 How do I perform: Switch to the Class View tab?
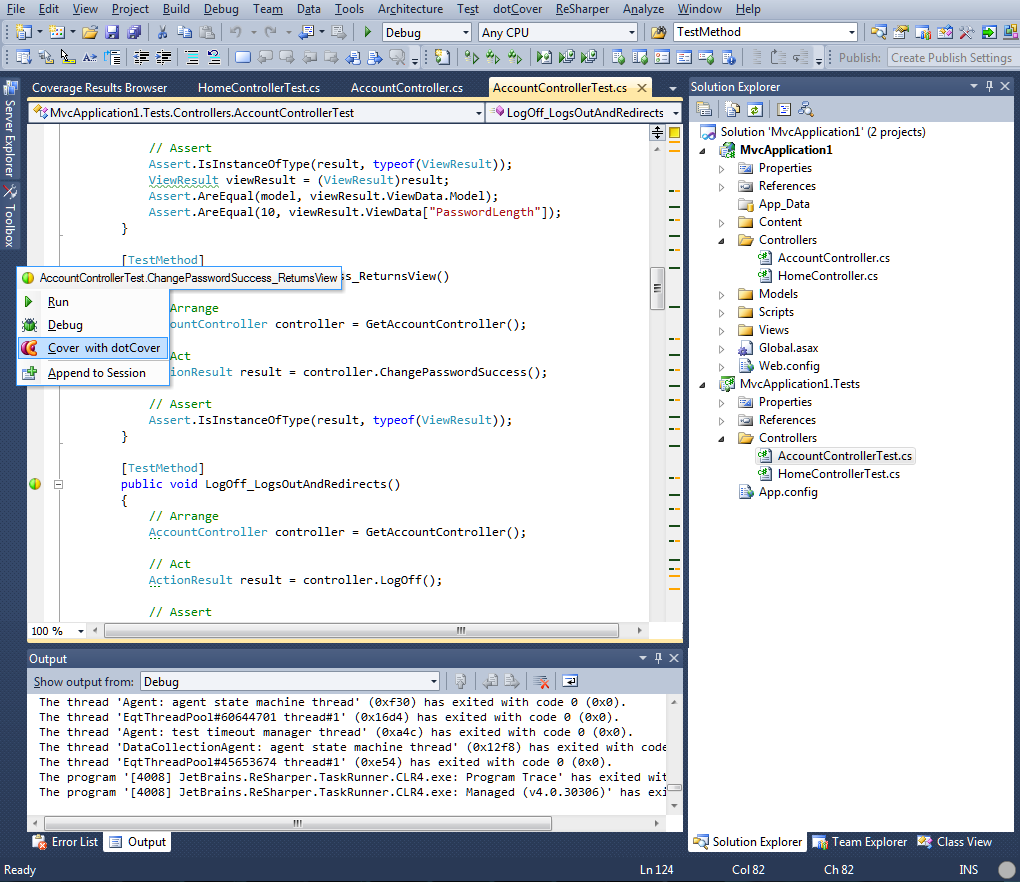[954, 842]
